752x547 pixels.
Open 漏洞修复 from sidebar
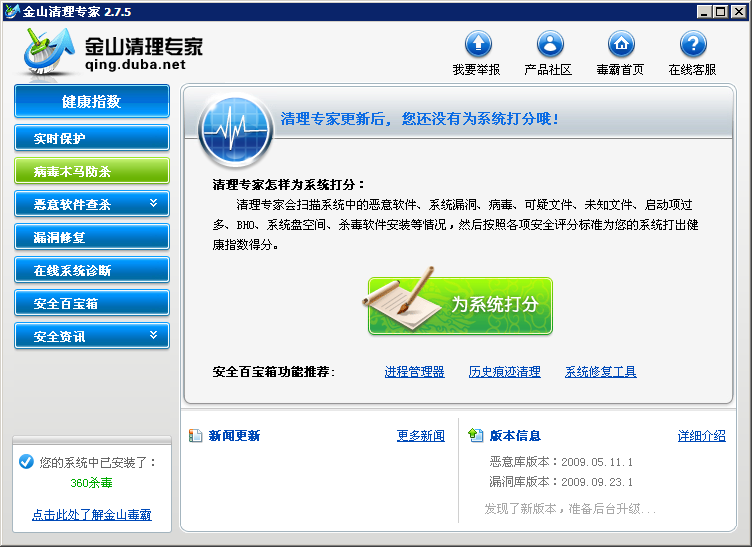[92, 237]
